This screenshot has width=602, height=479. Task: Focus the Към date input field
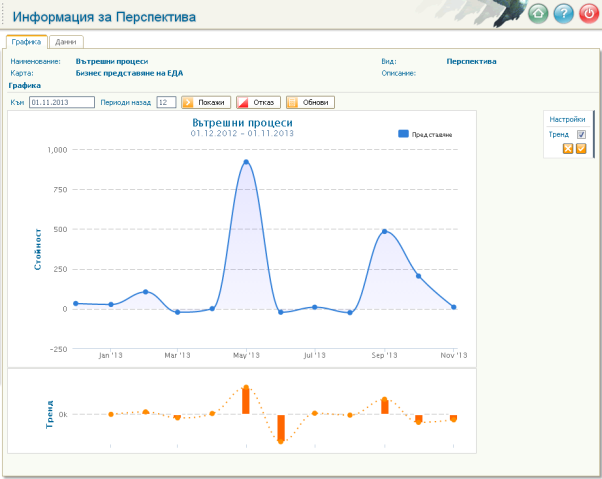tap(62, 102)
